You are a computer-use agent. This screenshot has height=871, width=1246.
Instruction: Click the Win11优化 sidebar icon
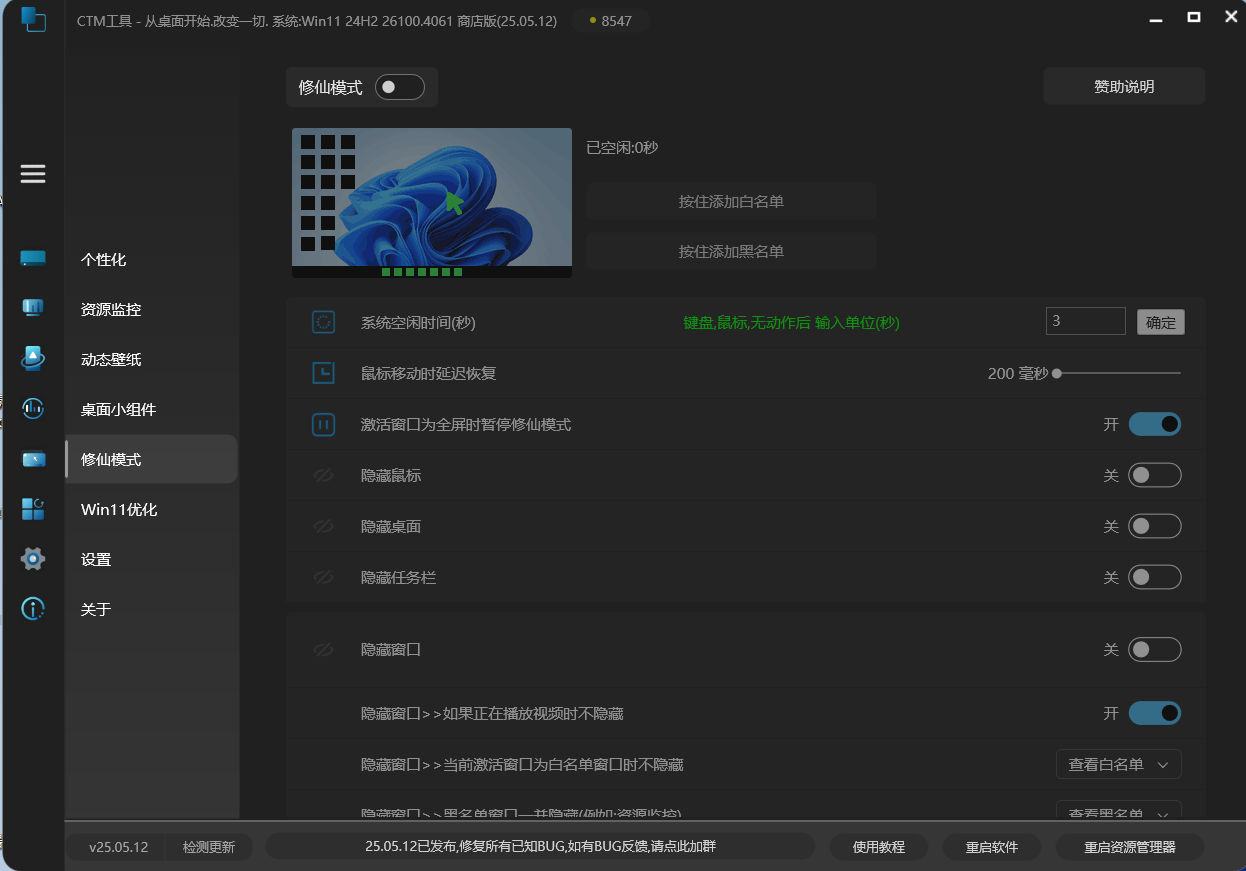[33, 509]
